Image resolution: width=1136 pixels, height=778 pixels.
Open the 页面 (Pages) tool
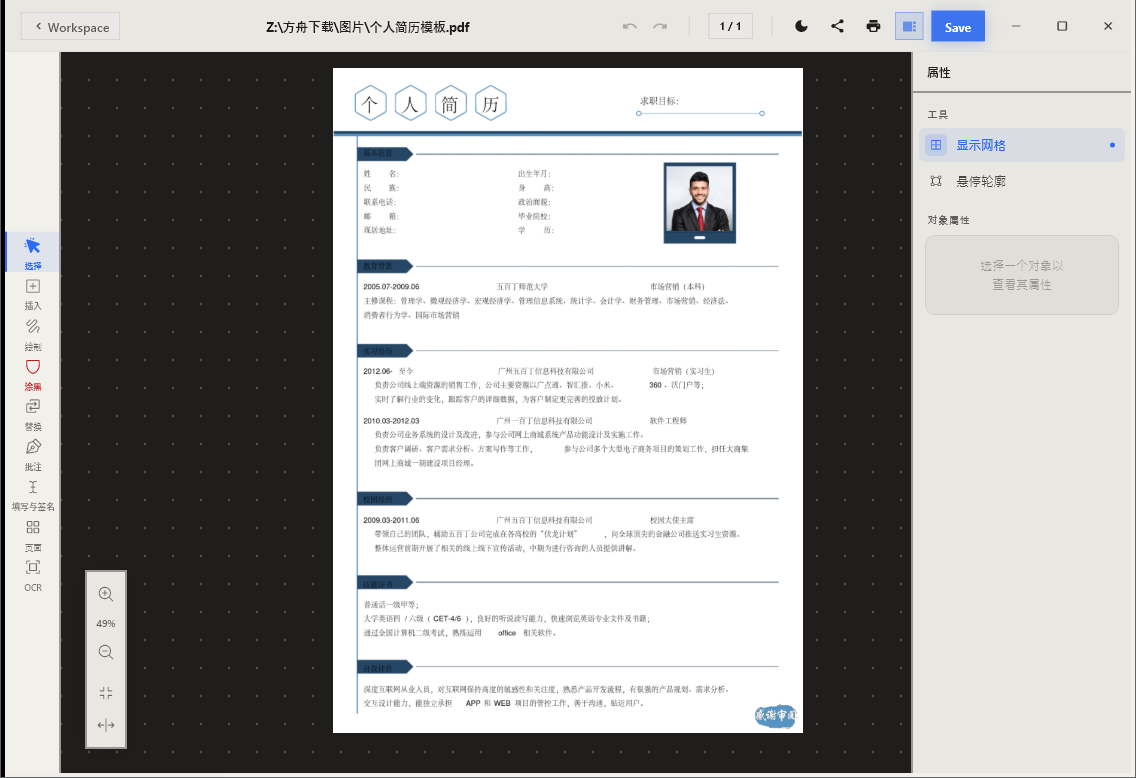(33, 535)
